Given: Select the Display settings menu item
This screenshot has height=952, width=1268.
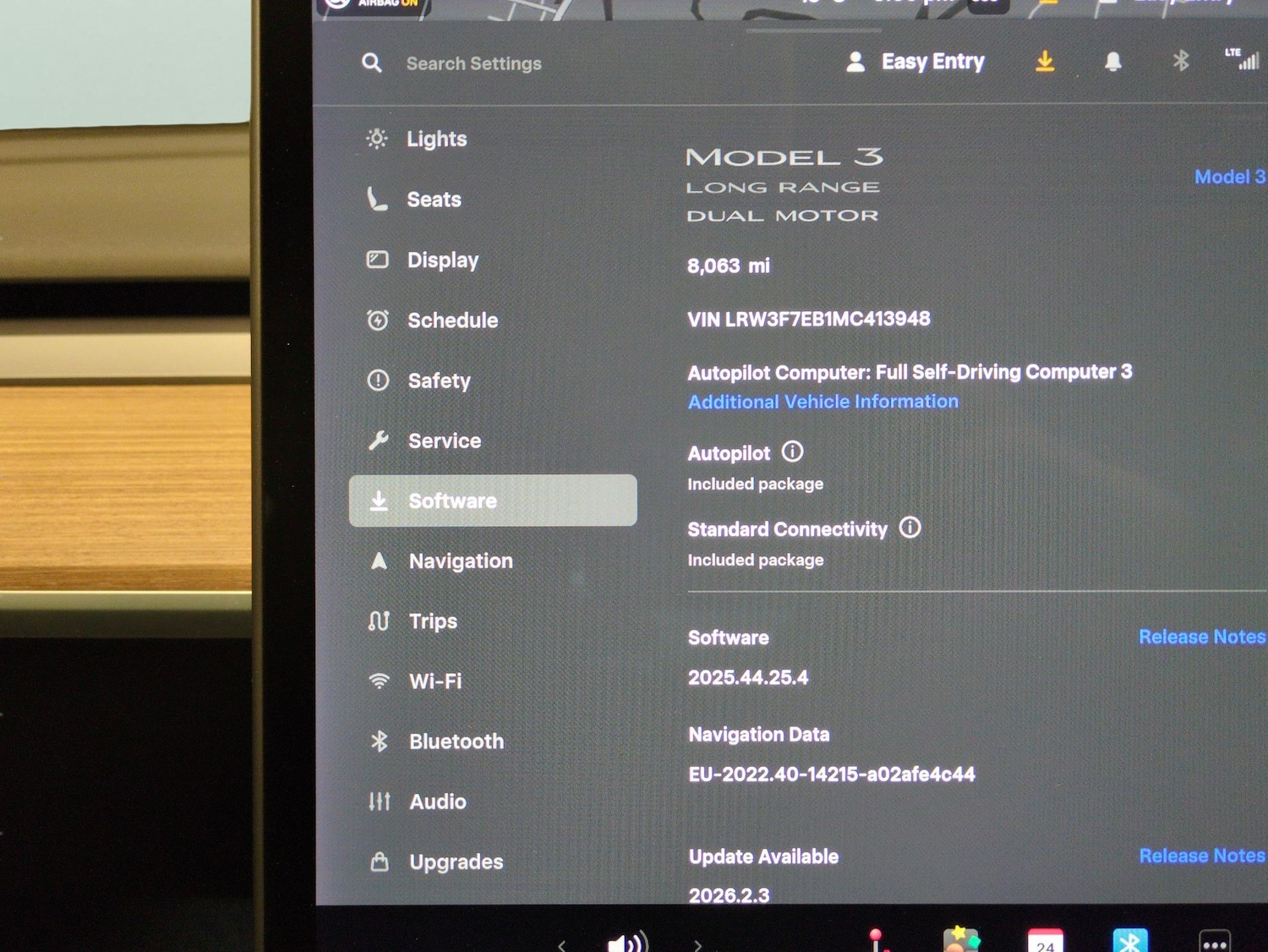Looking at the screenshot, I should 442,260.
